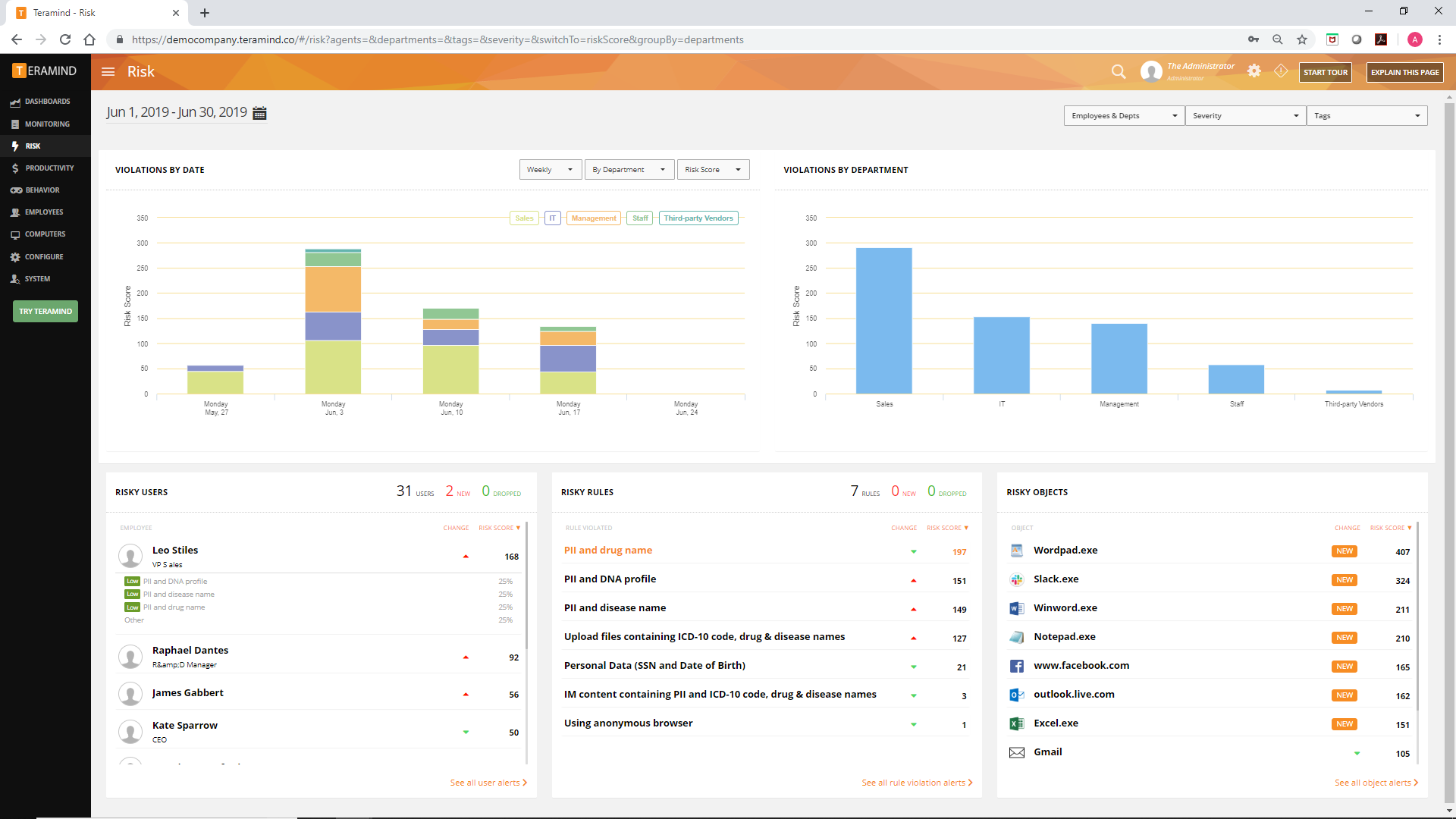This screenshot has height=819, width=1456.
Task: Click the settings gear icon in header
Action: 1254,71
